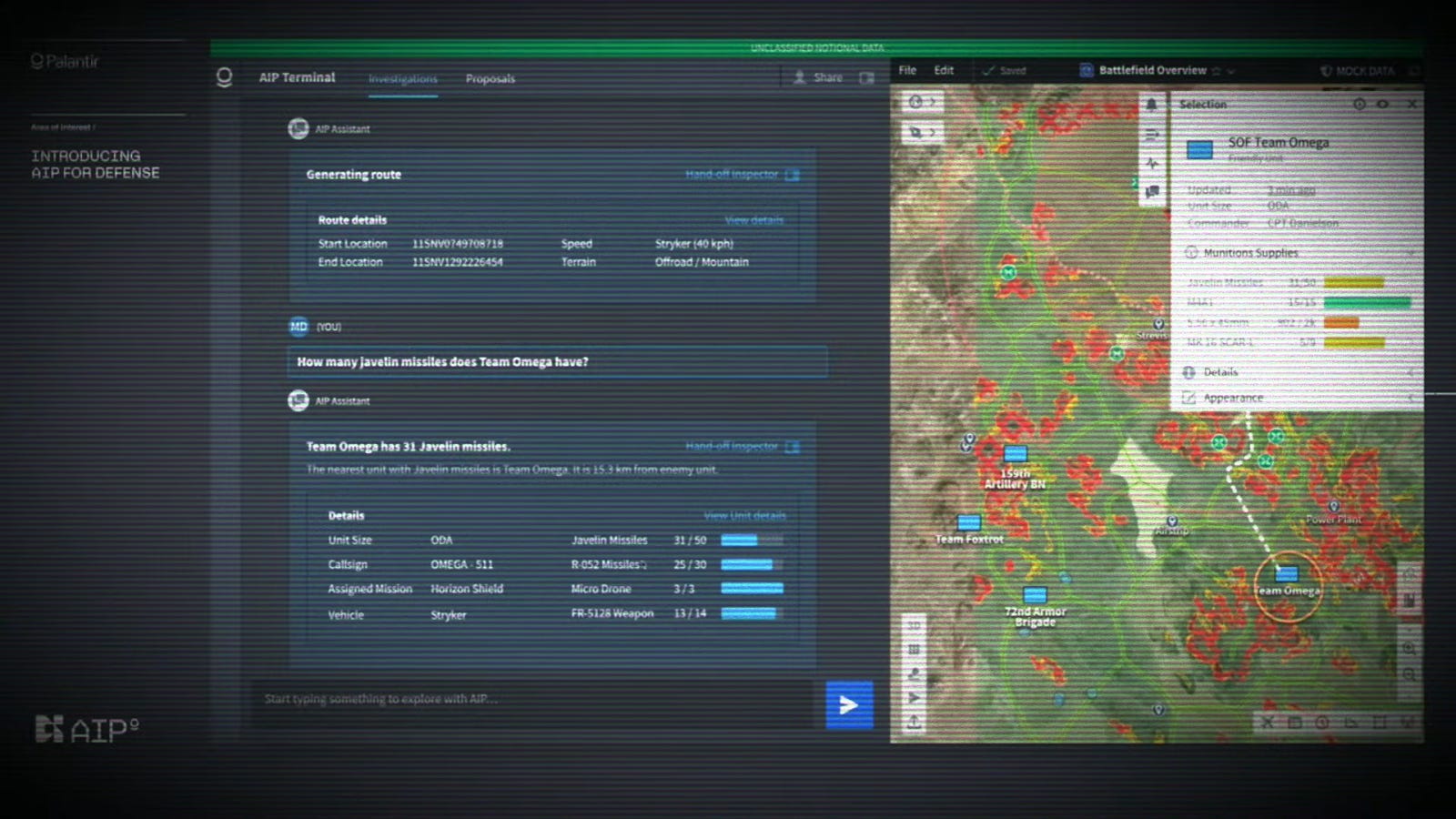Click the M4A1 green supply bar
This screenshot has width=1456, height=819.
coord(1367,302)
